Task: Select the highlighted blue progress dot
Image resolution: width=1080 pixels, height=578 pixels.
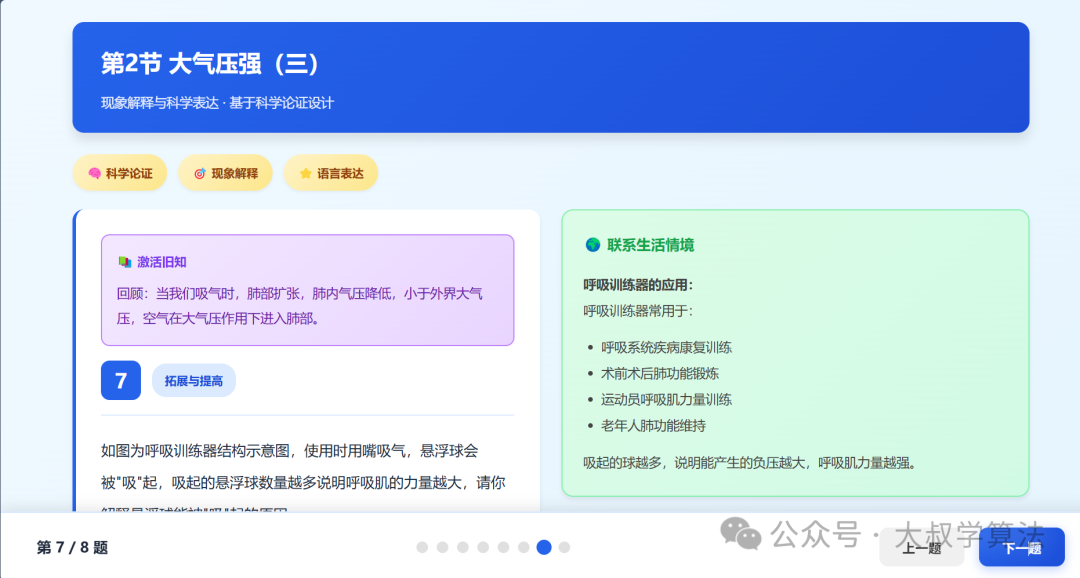Action: [543, 547]
